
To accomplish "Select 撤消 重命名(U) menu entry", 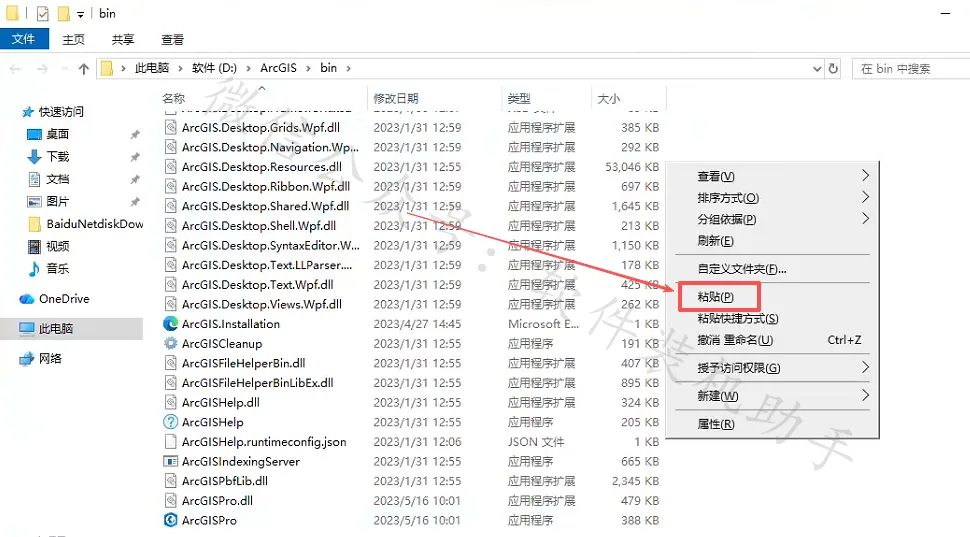I will coord(735,340).
